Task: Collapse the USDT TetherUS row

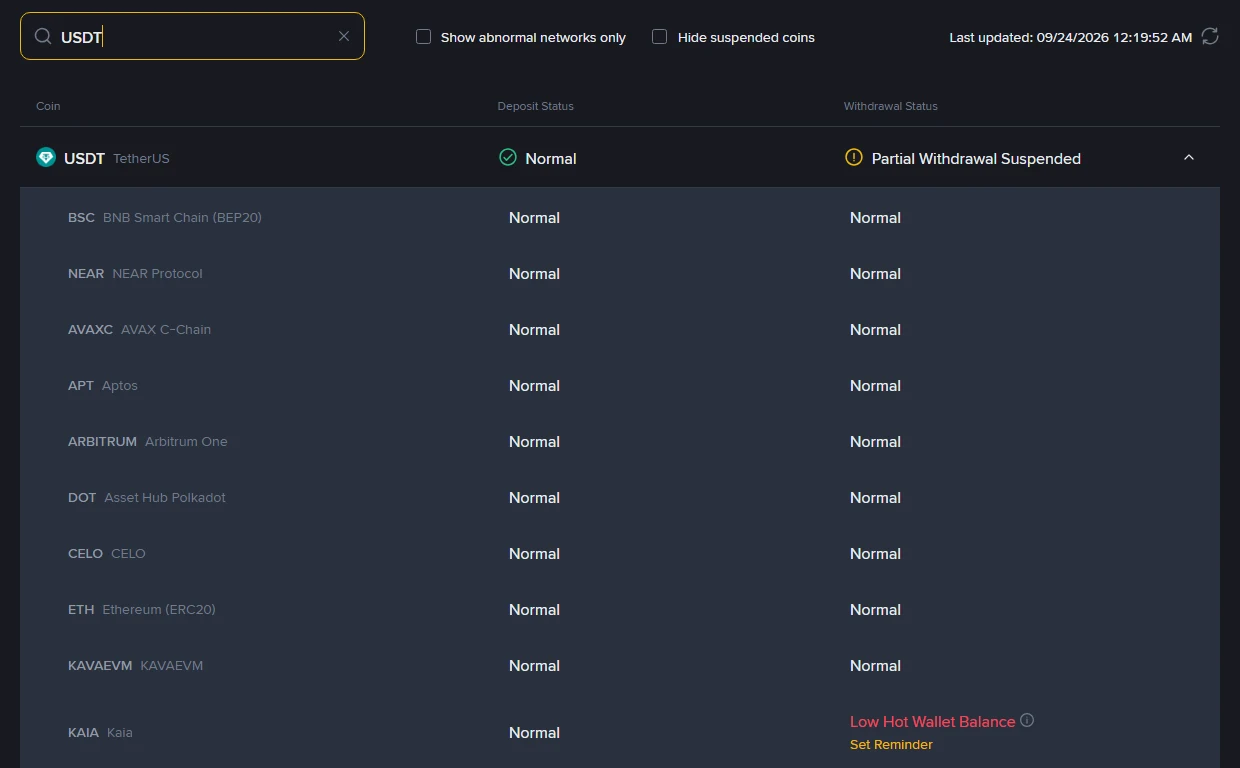Action: [x=1189, y=158]
